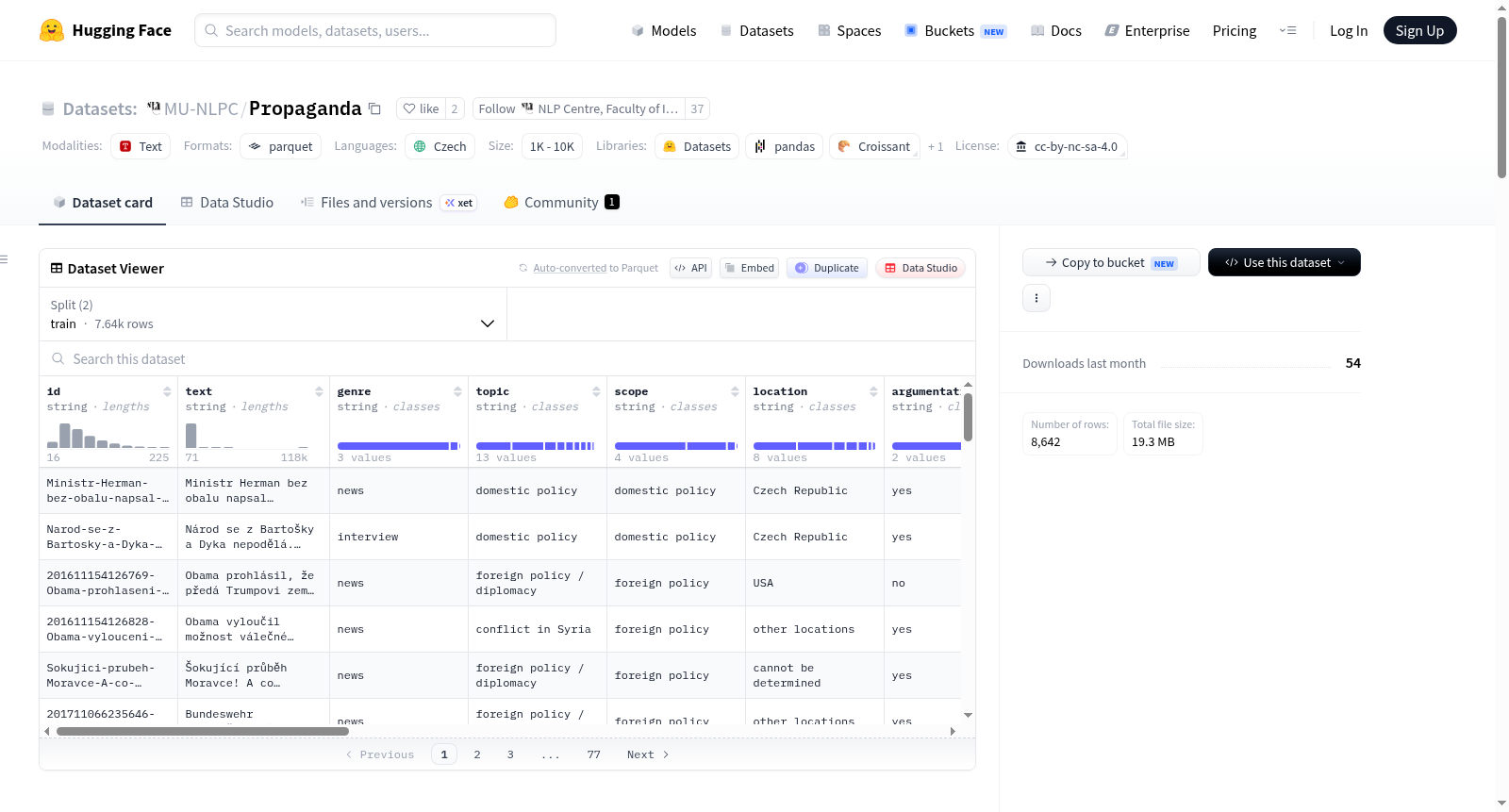Switch to the Data Studio tab
1509x812 pixels.
[x=227, y=202]
